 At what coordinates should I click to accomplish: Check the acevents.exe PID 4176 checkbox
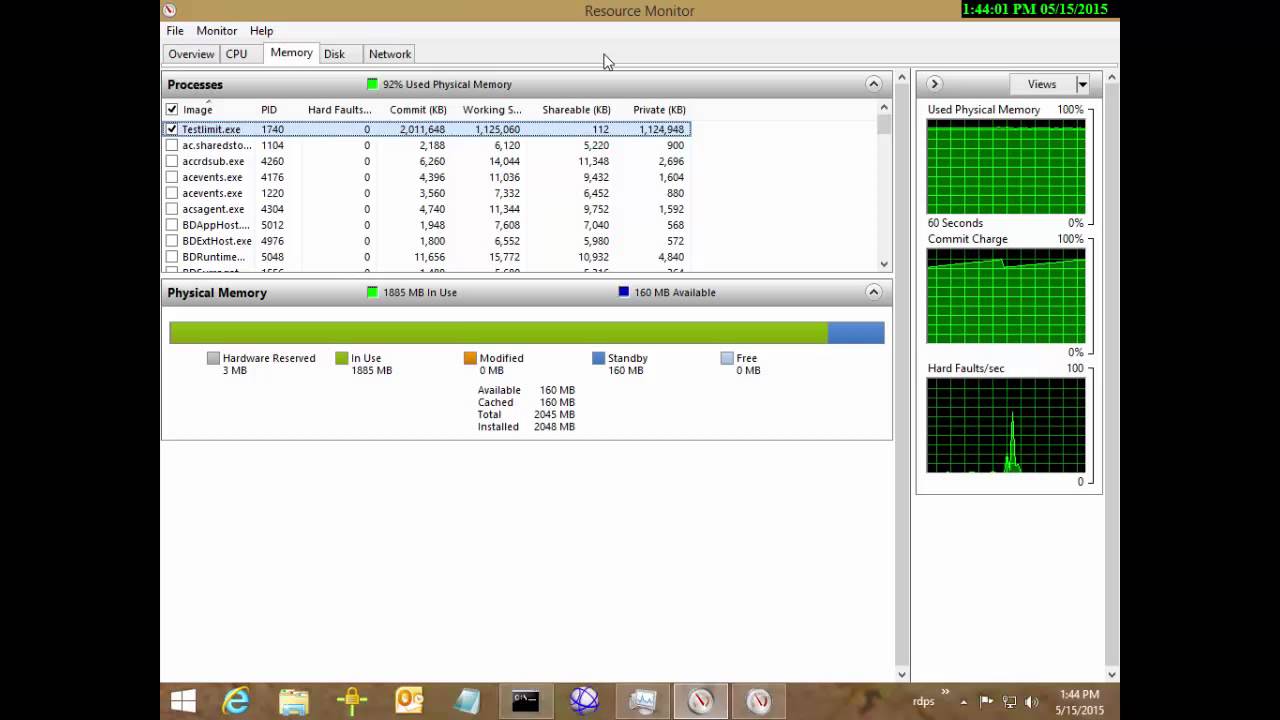pyautogui.click(x=172, y=177)
